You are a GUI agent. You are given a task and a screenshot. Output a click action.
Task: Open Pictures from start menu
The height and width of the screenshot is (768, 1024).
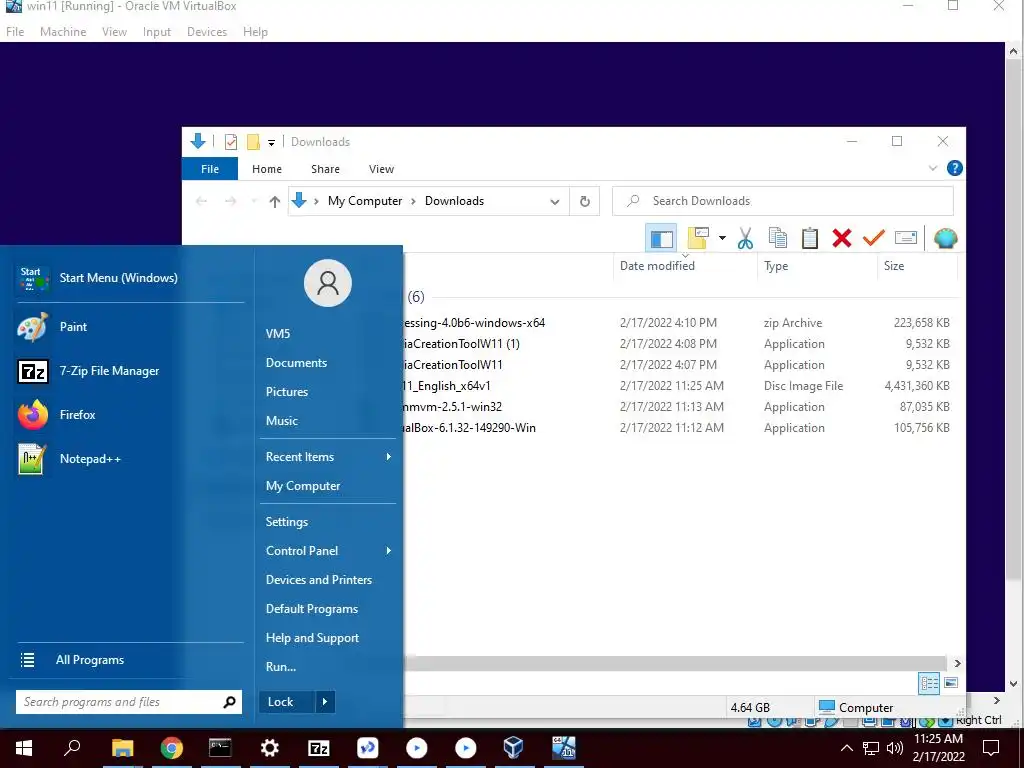click(x=287, y=392)
